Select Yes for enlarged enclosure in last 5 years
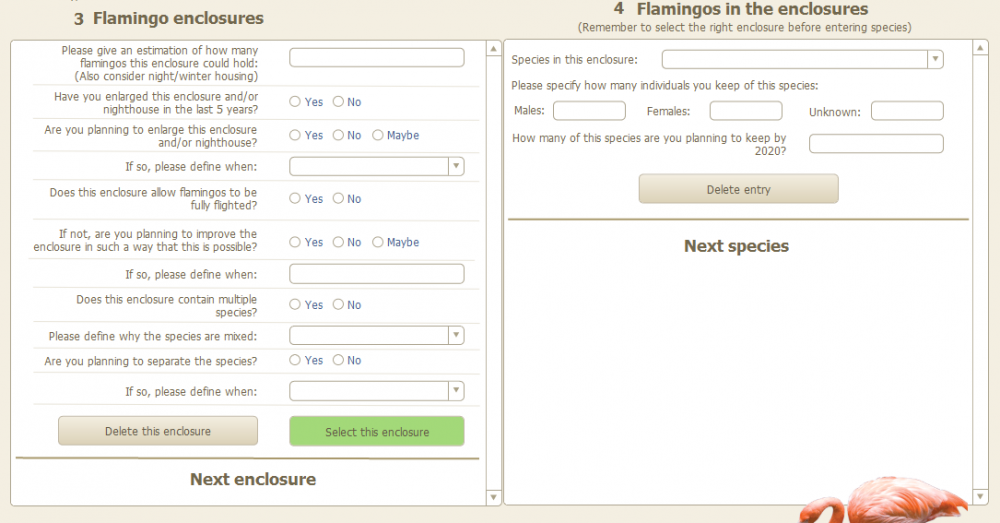The image size is (1000, 523). 295,101
